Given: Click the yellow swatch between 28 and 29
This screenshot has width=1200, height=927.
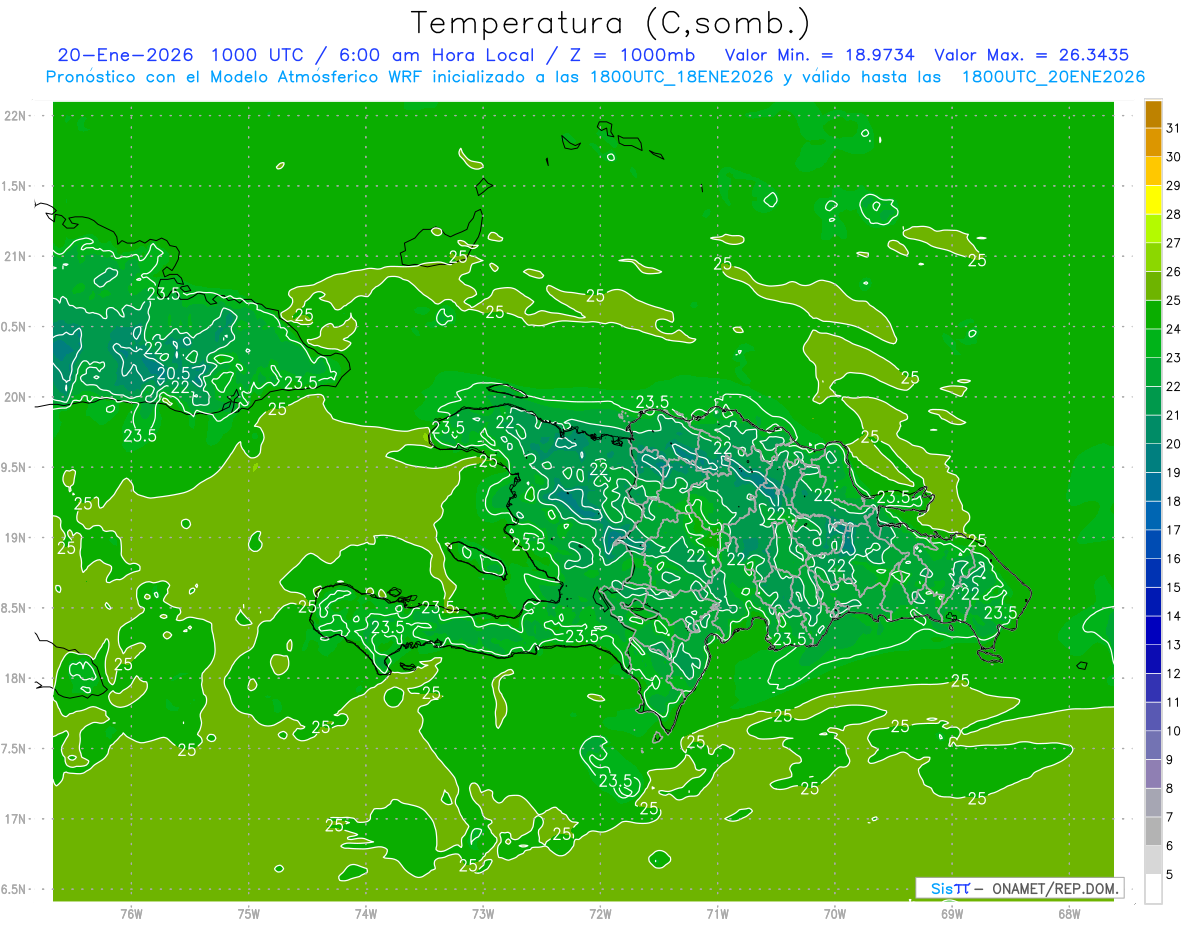Looking at the screenshot, I should click(x=1153, y=200).
